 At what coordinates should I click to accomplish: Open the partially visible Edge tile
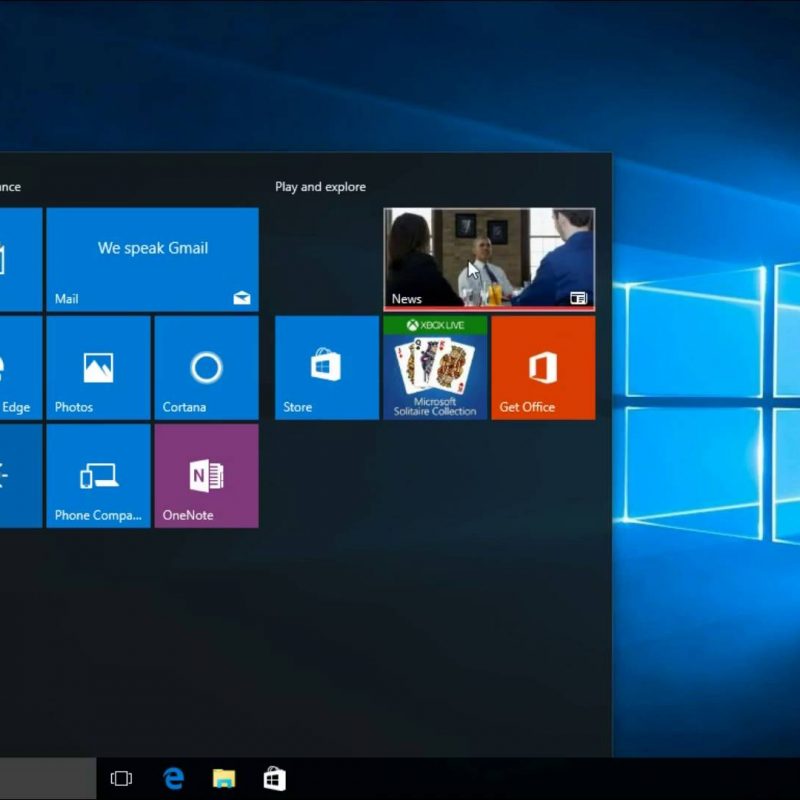point(20,367)
